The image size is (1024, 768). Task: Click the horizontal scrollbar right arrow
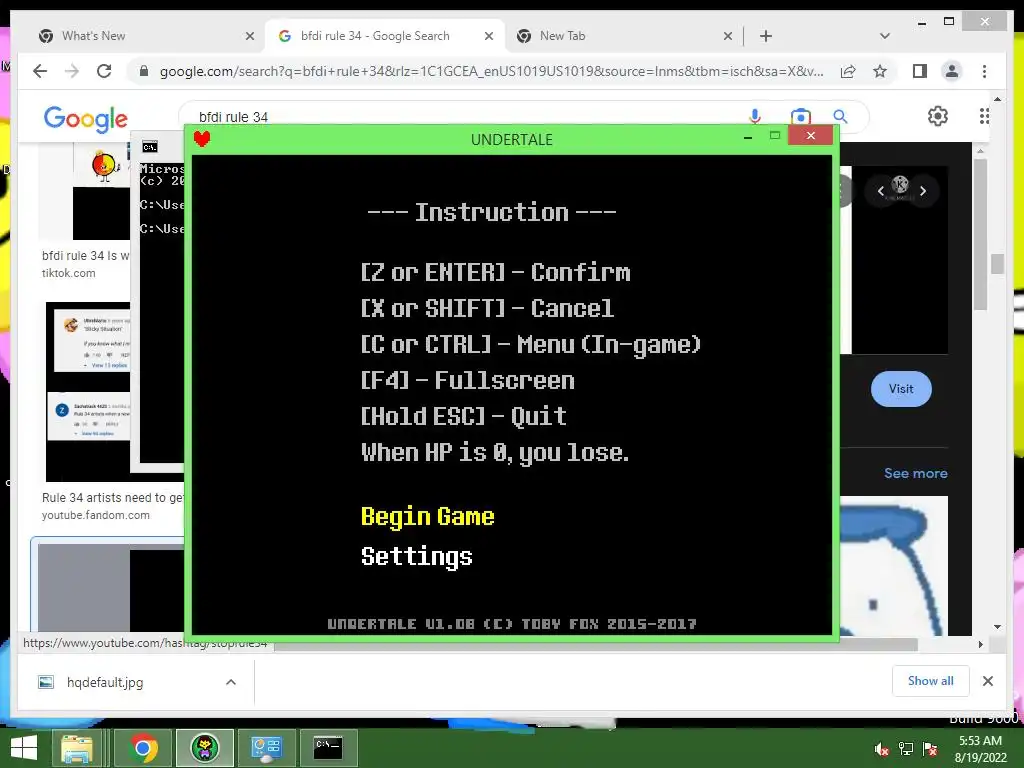pos(980,645)
